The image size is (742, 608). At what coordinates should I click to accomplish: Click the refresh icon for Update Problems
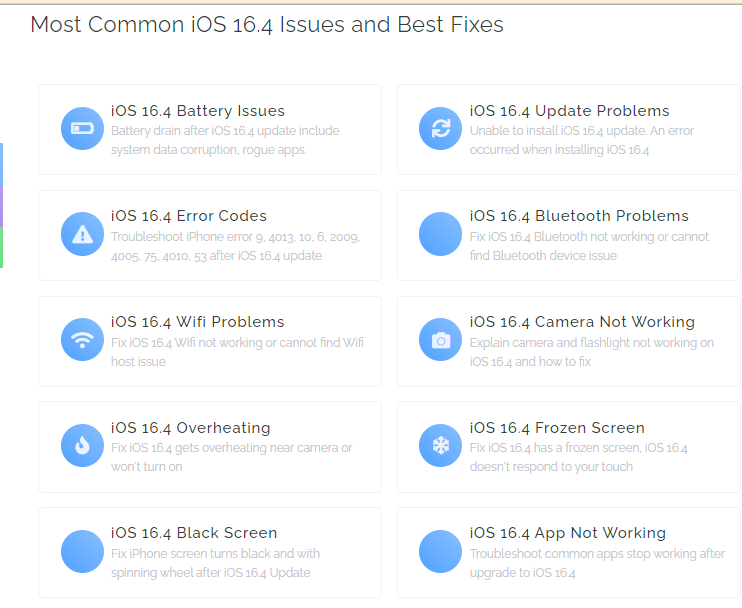(441, 129)
